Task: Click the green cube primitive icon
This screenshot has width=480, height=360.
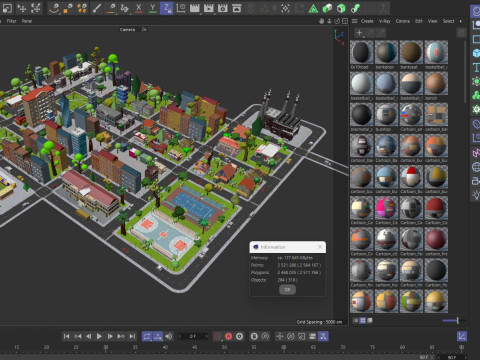Action: coord(341,8)
